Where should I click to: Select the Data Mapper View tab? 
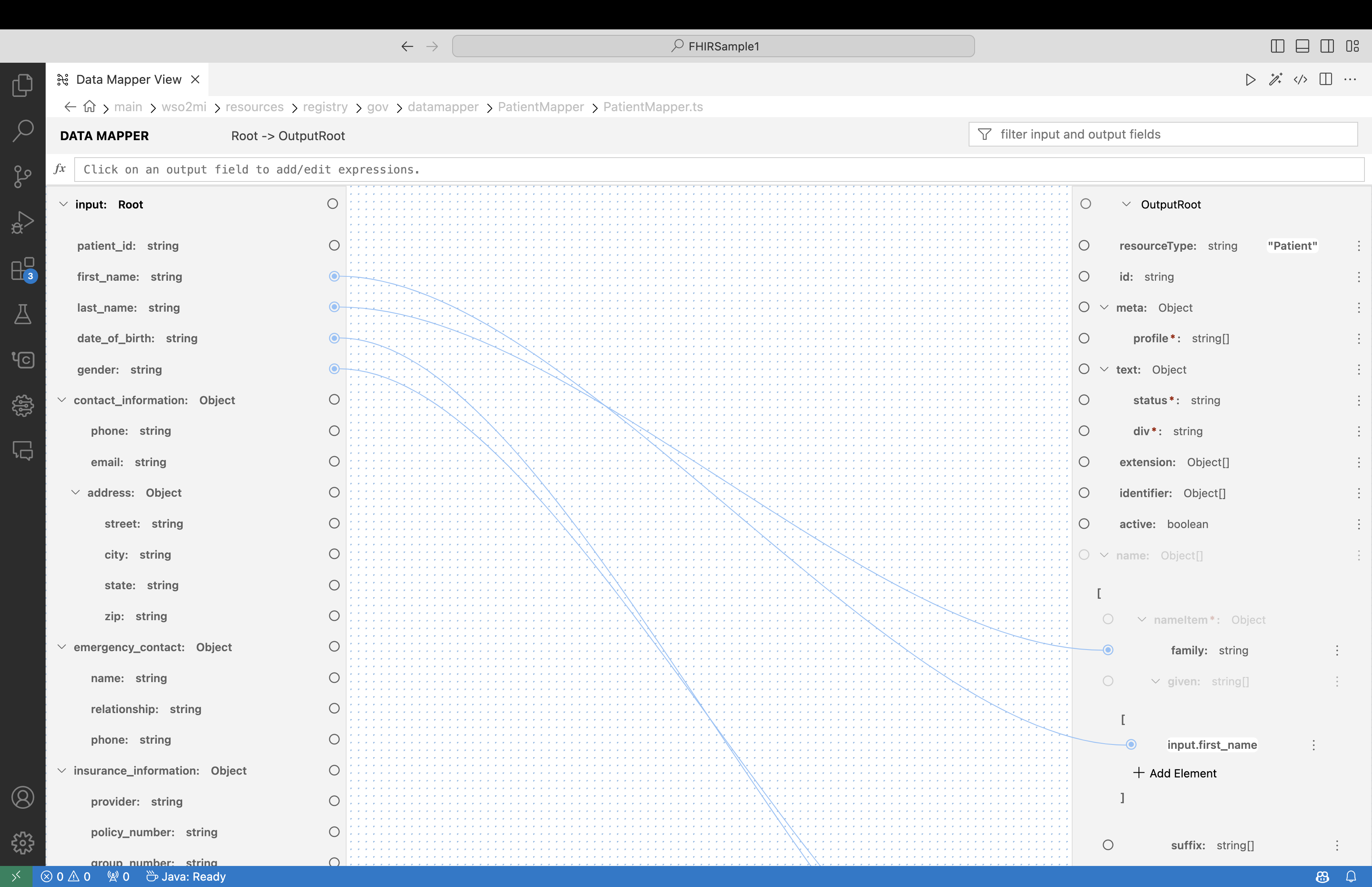click(x=128, y=79)
